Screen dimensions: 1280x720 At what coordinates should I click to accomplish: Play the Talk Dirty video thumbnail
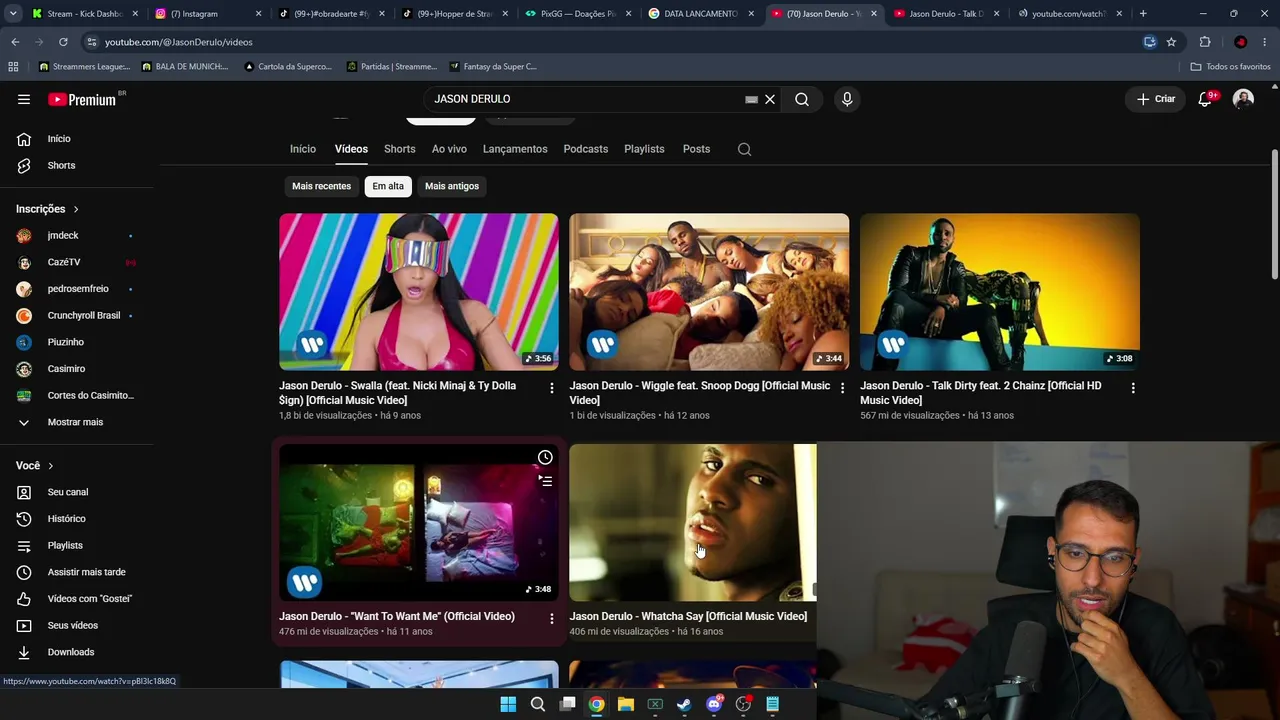click(1000, 292)
